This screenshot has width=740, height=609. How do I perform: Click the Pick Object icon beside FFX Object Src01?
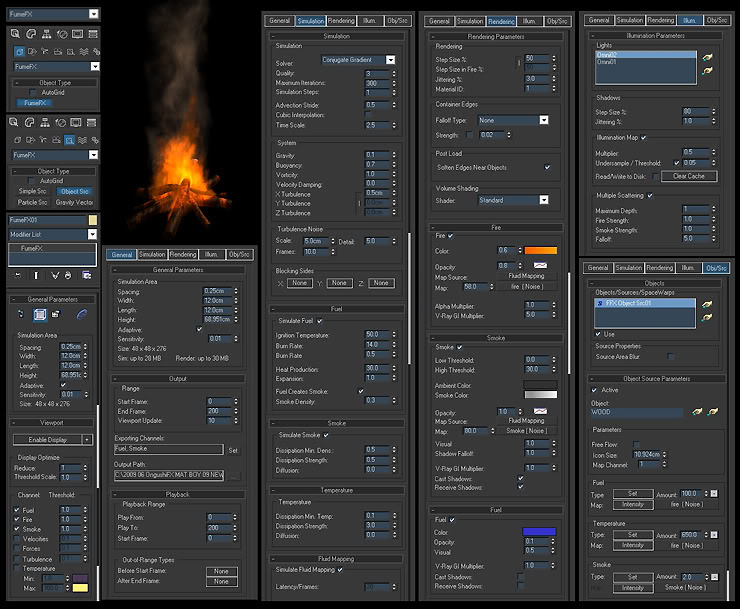tap(707, 304)
